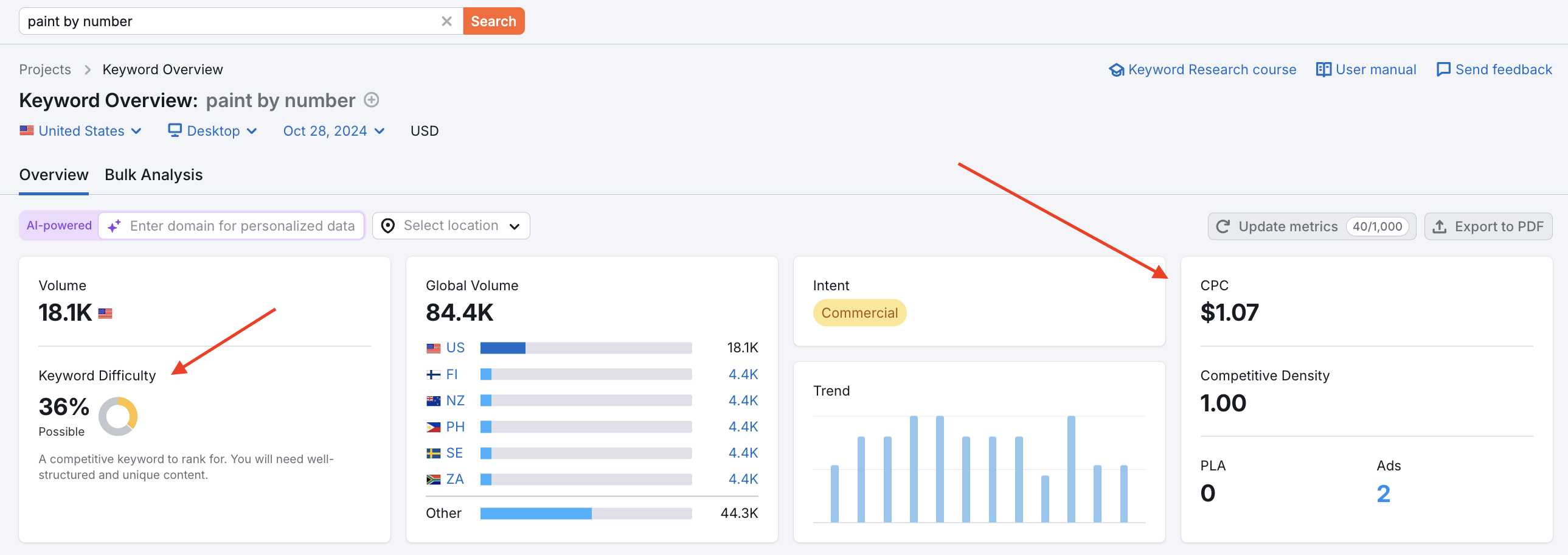Click the US country link in Global Volume

456,348
